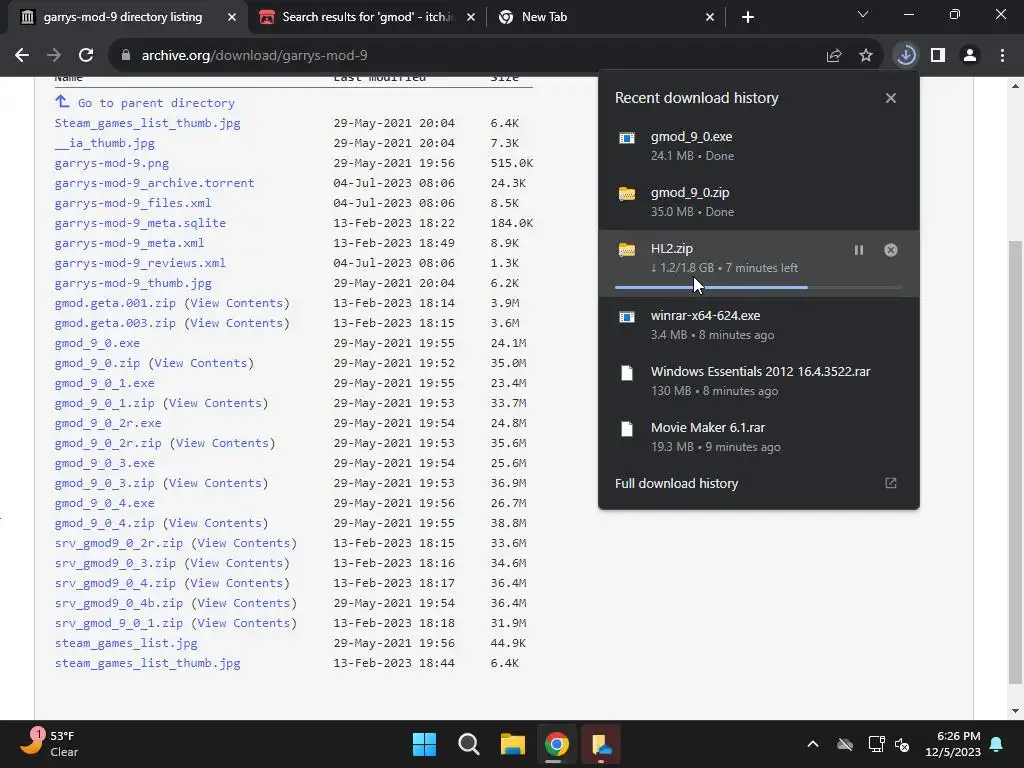Image resolution: width=1024 pixels, height=768 pixels.
Task: Click the Chrome taskbar icon
Action: [556, 744]
